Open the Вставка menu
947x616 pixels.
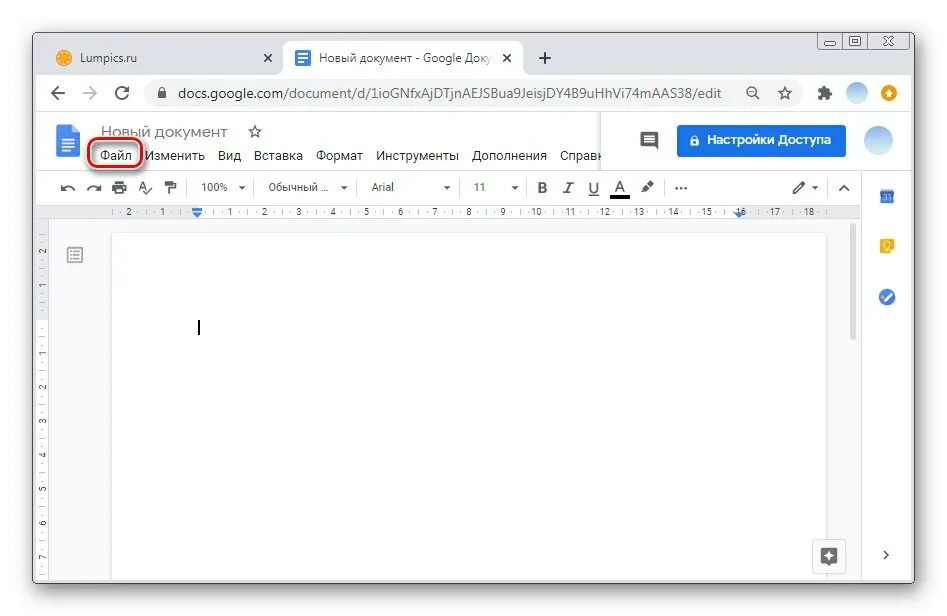[x=278, y=155]
